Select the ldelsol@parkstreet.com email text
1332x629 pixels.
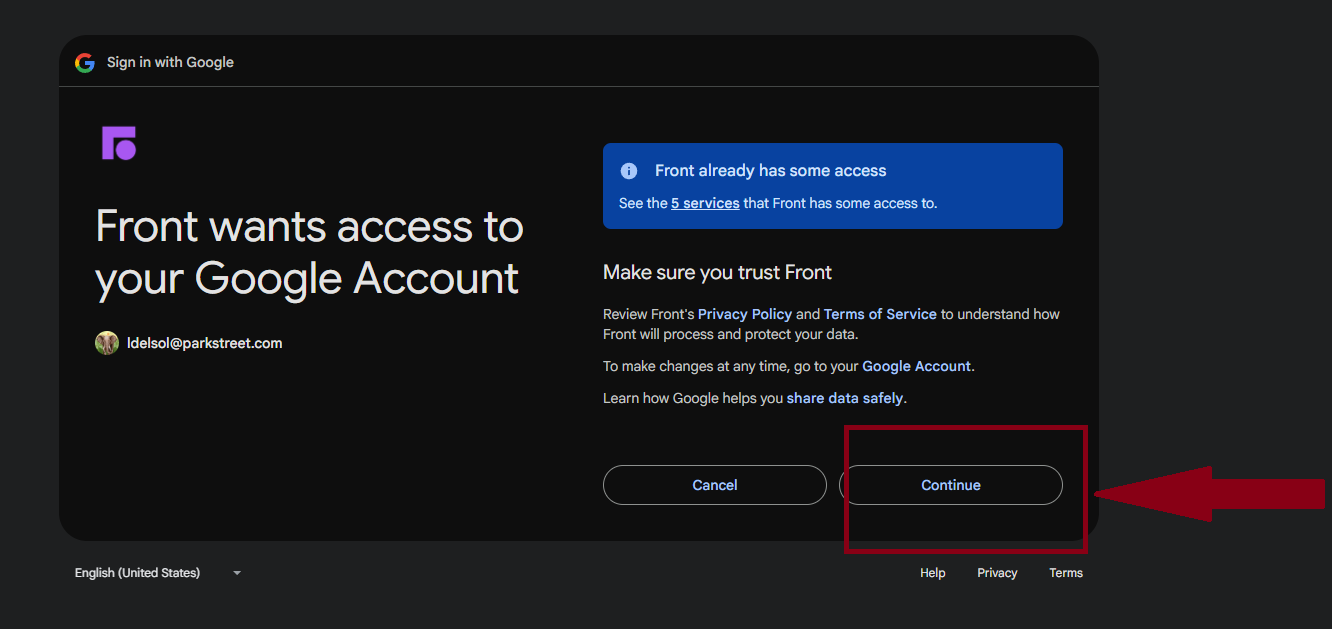click(205, 343)
